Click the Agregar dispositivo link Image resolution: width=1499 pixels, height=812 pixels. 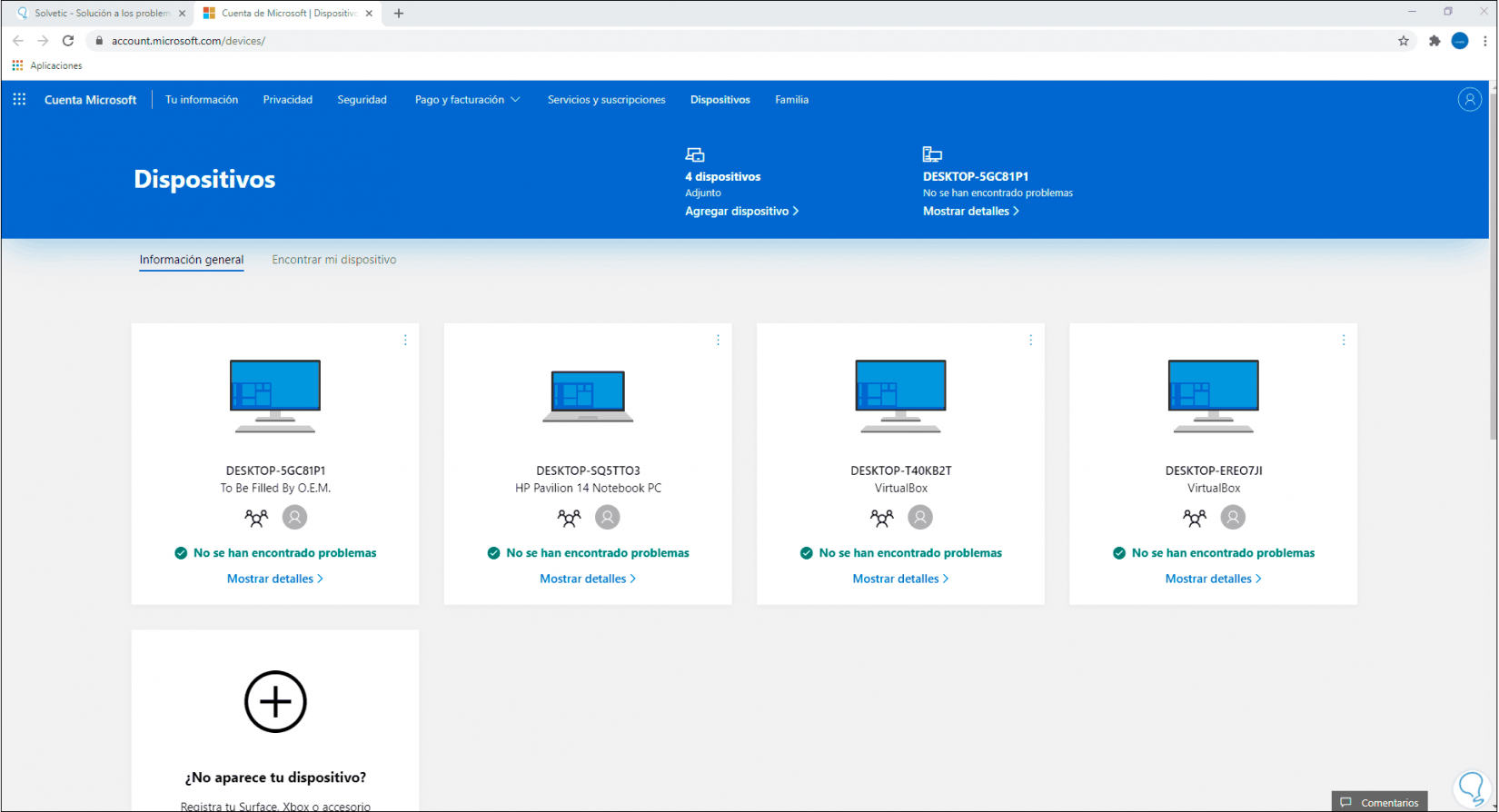tap(742, 211)
